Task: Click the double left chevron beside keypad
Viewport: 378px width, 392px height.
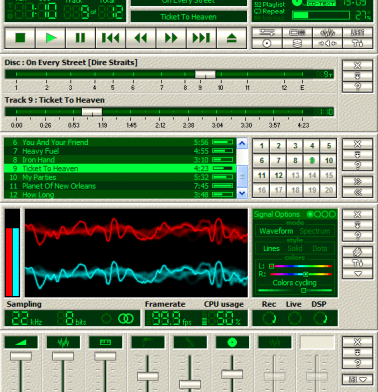Action: pos(357,192)
